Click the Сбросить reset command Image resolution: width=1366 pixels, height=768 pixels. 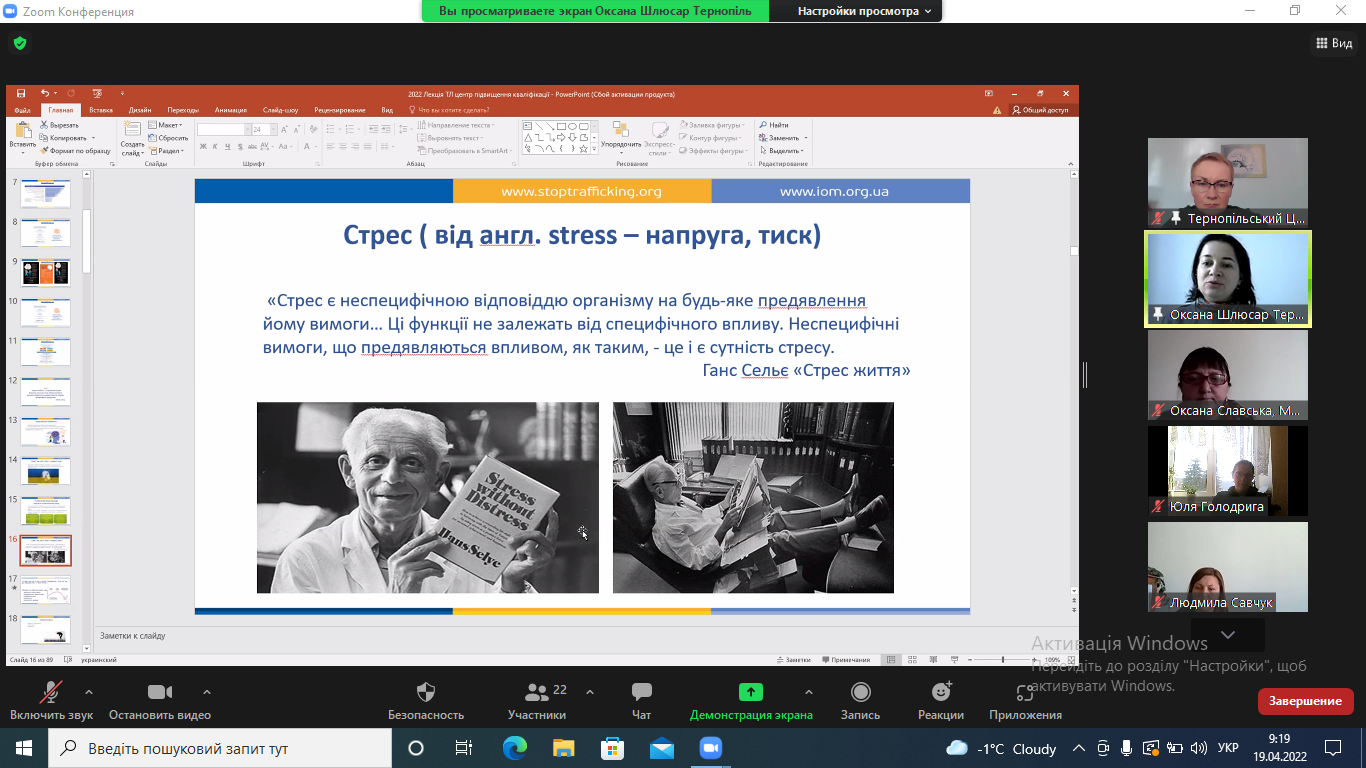point(168,138)
